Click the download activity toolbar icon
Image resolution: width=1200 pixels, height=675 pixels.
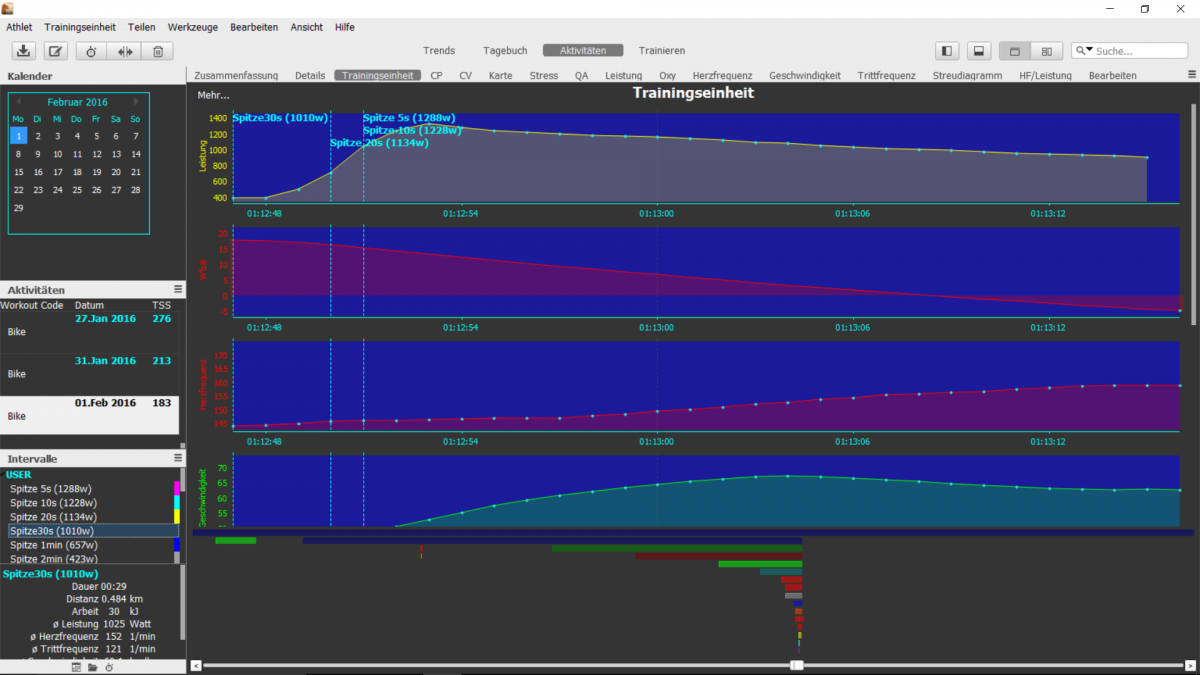pos(25,51)
